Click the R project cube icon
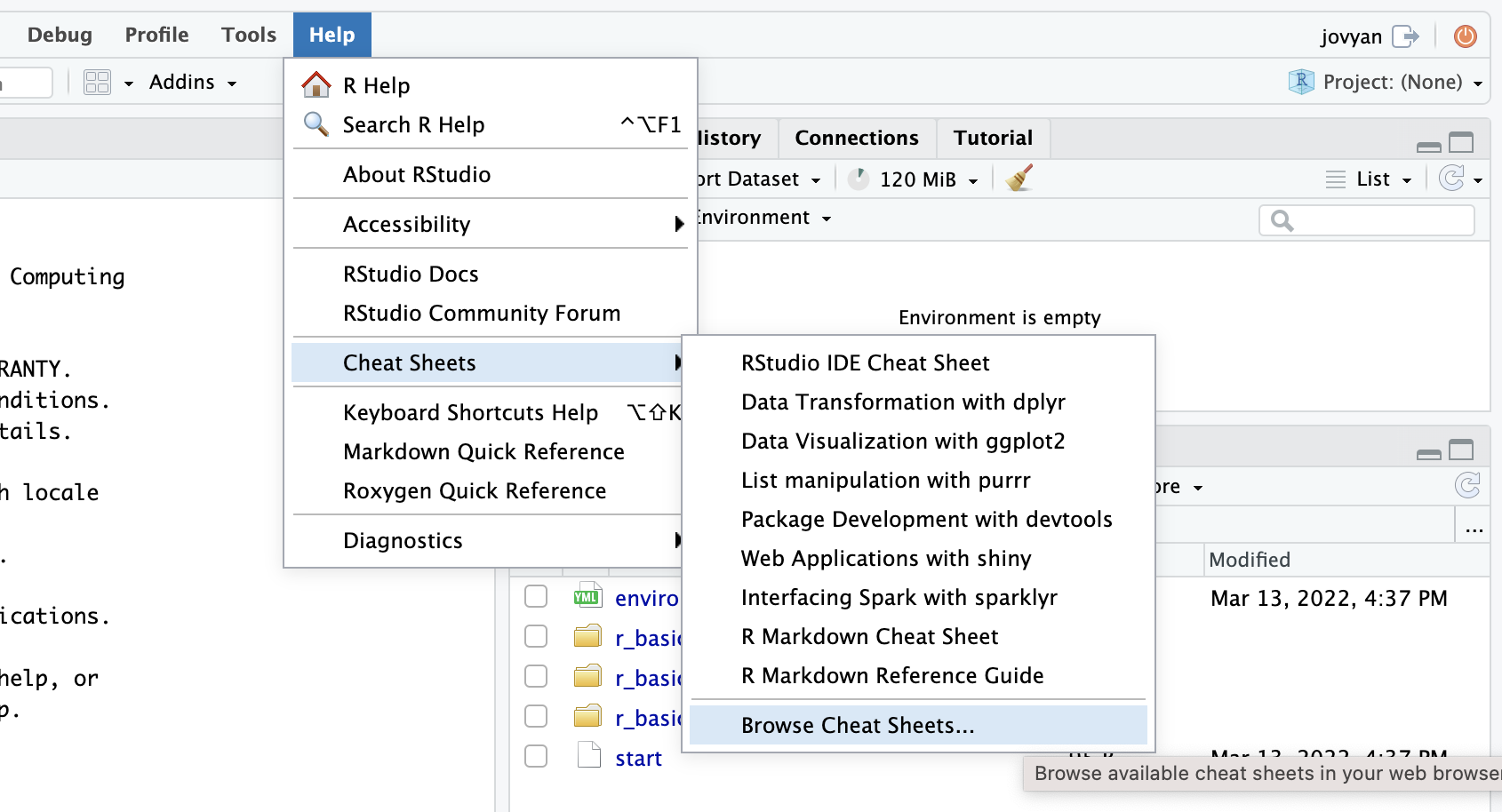 1301,82
